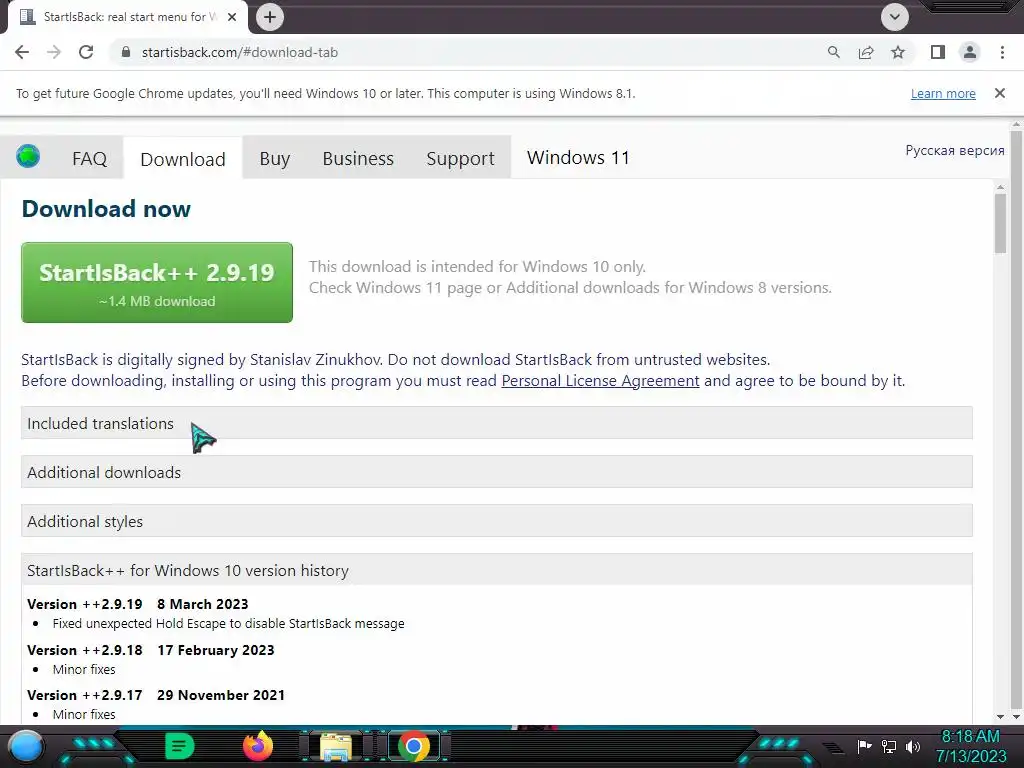Close the StartIsBack browser tab
1024x768 pixels.
[x=232, y=17]
